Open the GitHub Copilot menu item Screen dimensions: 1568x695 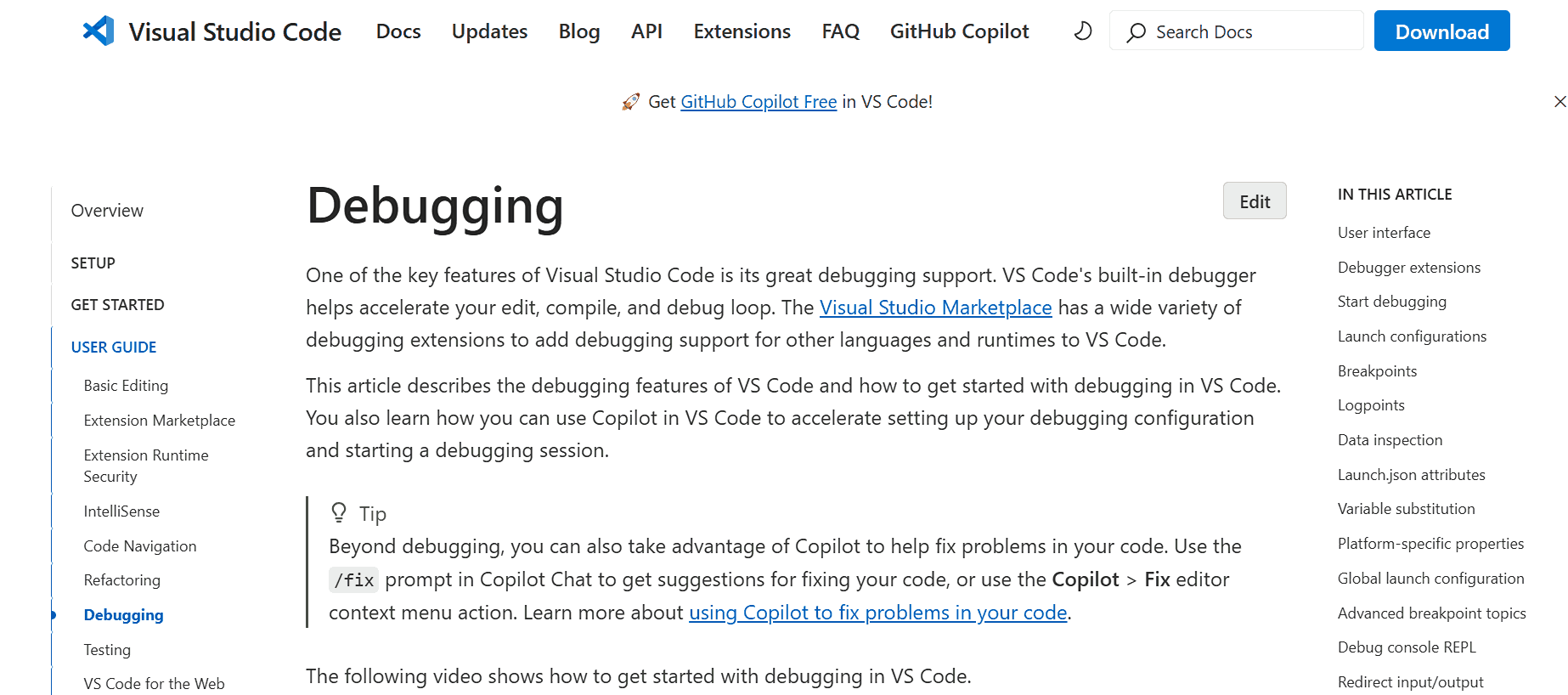click(x=958, y=31)
